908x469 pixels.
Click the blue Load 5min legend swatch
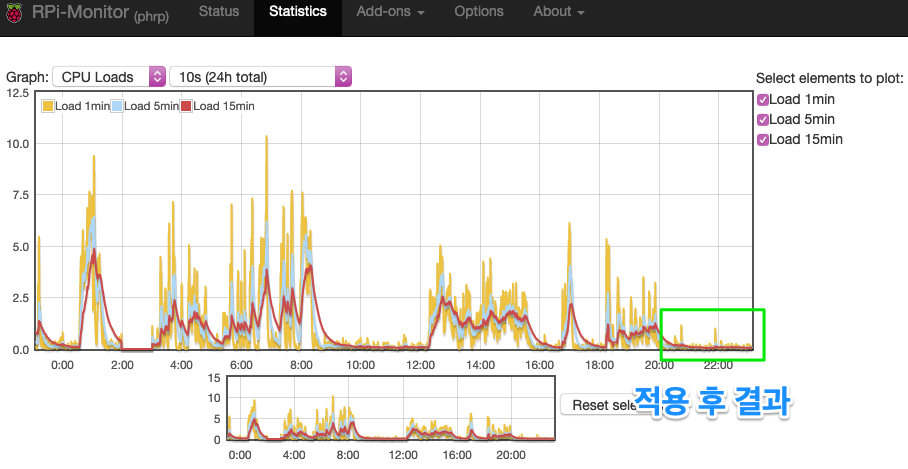point(116,106)
